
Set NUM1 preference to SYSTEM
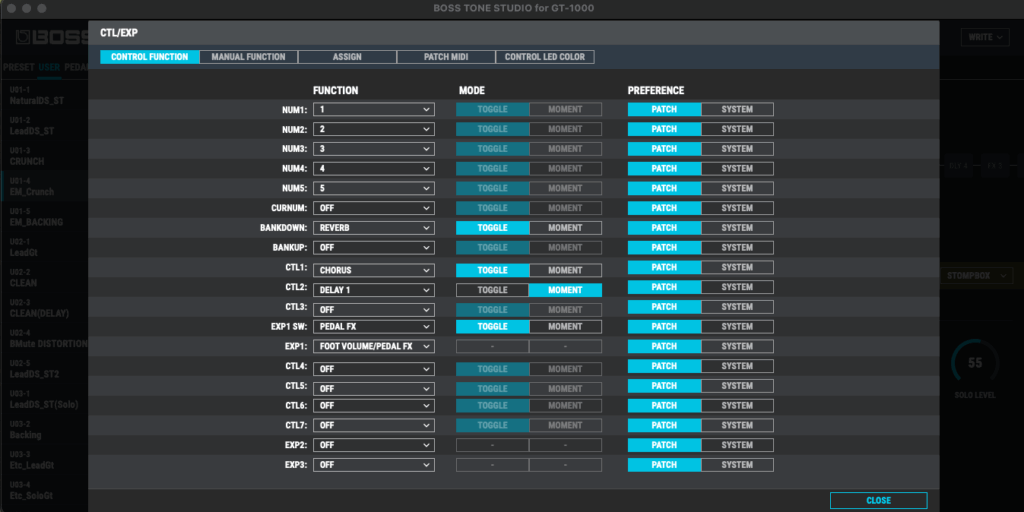tap(737, 110)
